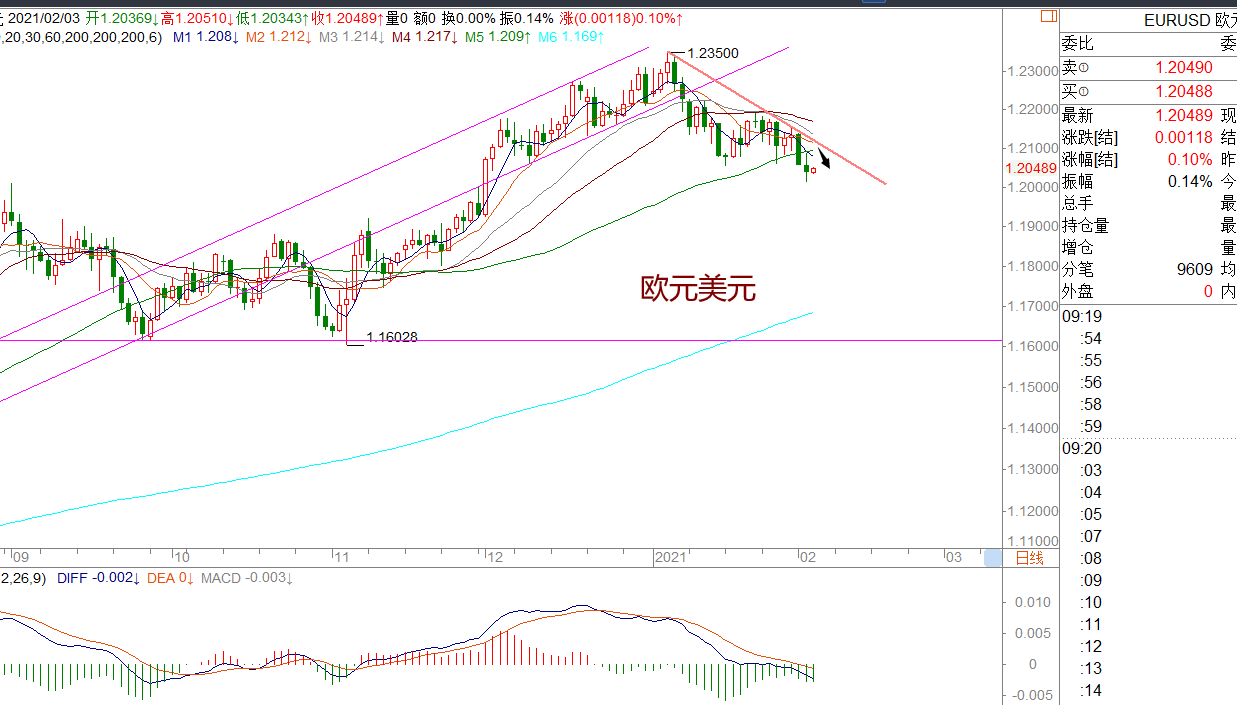Click the 涨跌[结] value 0.00118
The width and height of the screenshot is (1237, 705).
pos(1184,138)
